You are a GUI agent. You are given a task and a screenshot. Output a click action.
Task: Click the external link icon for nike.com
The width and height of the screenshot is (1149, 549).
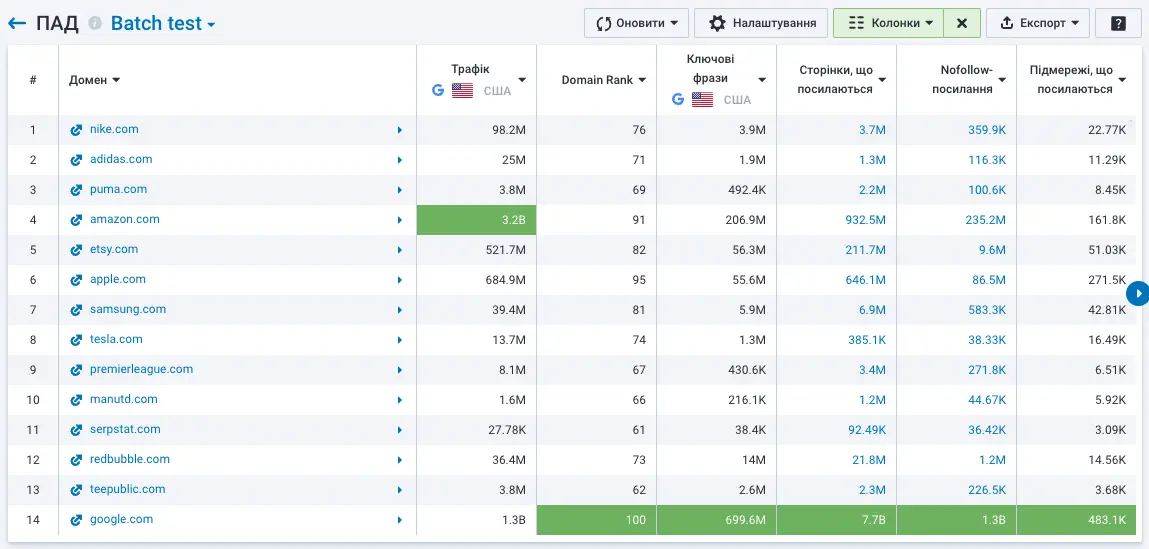[x=76, y=130]
